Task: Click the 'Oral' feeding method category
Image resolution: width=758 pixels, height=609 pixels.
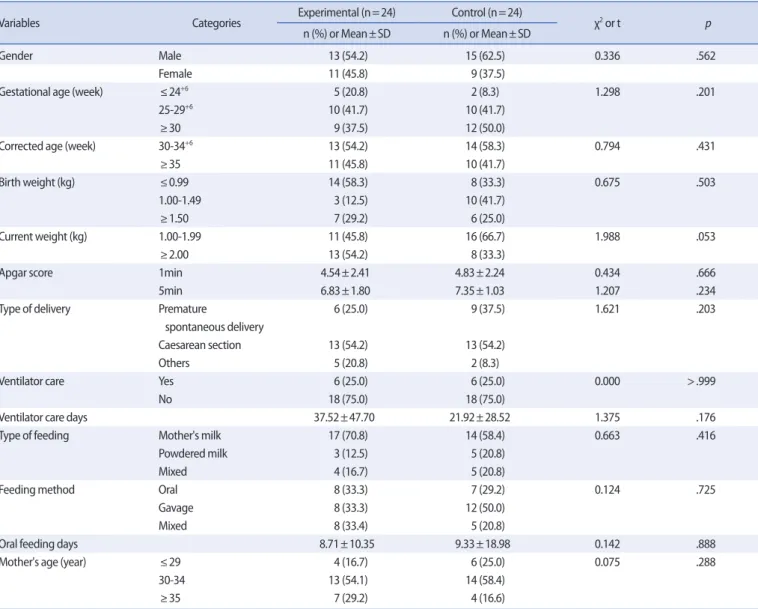Action: [168, 490]
